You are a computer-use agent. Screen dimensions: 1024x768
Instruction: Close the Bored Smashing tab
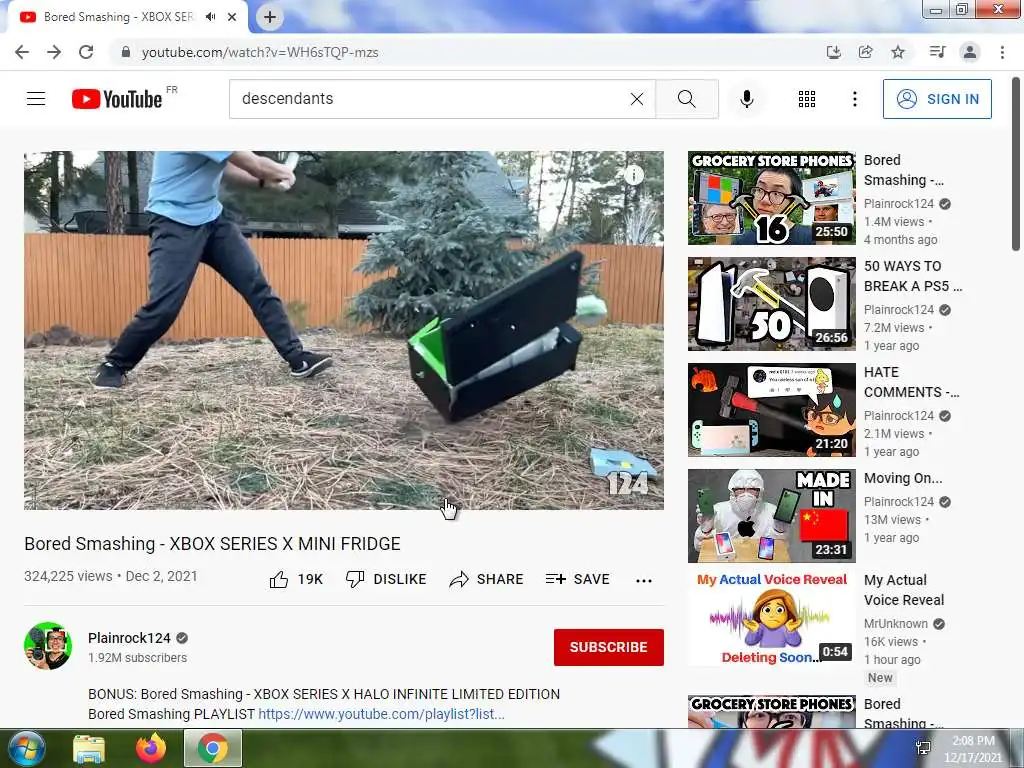(x=232, y=17)
